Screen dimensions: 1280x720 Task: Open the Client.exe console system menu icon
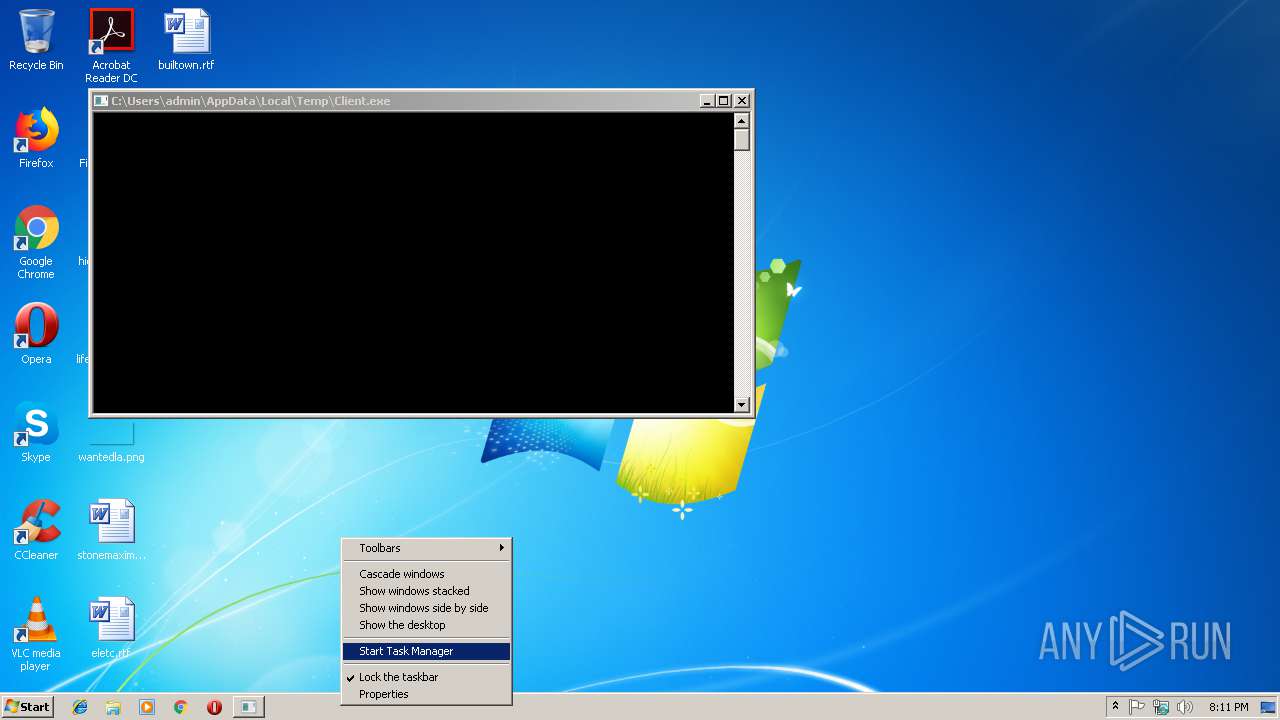pyautogui.click(x=101, y=101)
